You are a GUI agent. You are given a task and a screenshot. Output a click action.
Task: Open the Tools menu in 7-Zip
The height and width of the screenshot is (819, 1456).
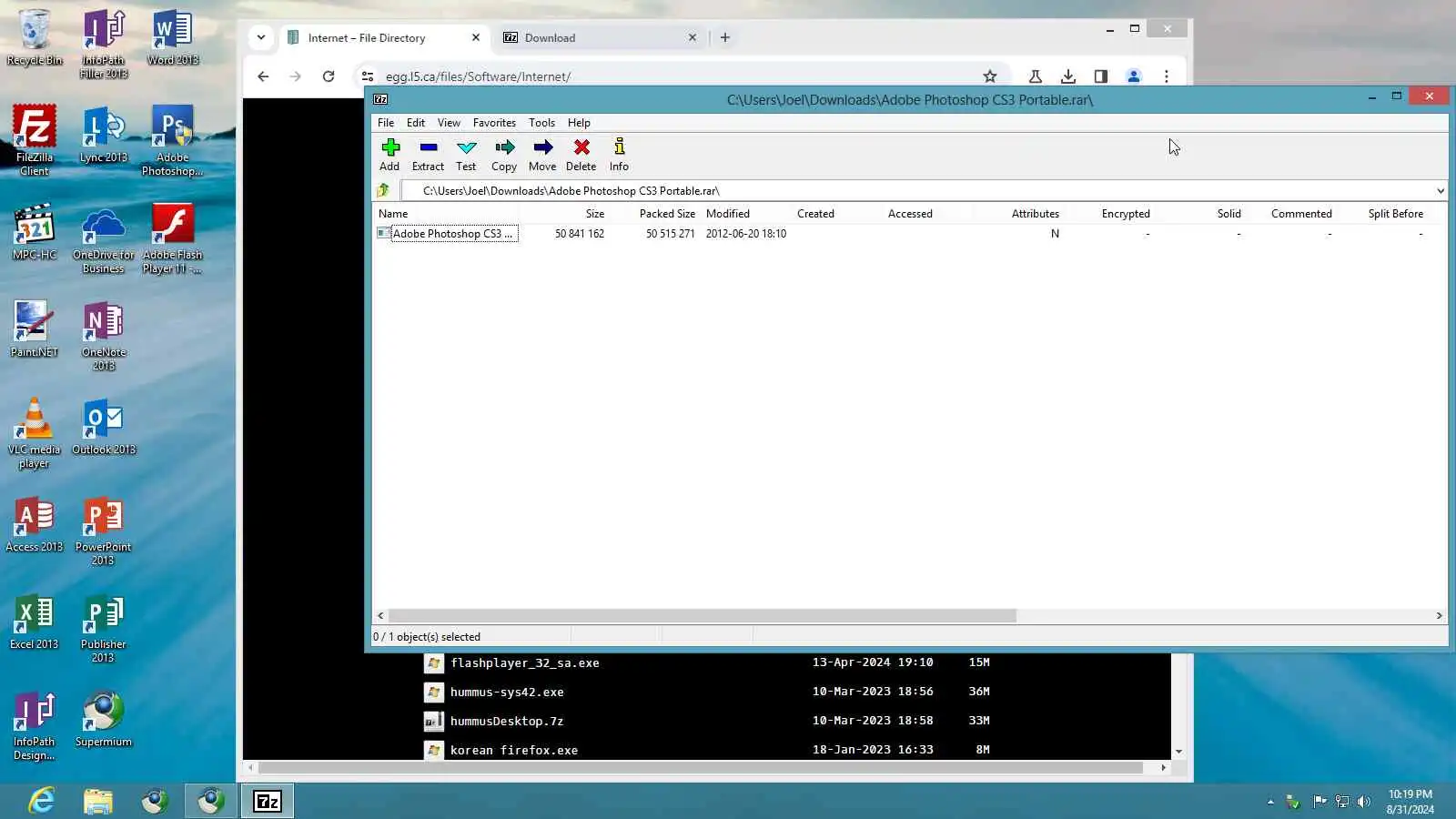tap(541, 123)
